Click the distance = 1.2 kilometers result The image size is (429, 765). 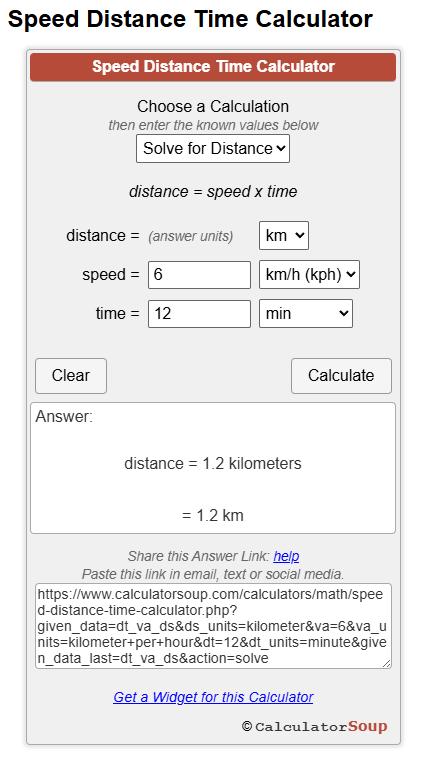[x=213, y=463]
